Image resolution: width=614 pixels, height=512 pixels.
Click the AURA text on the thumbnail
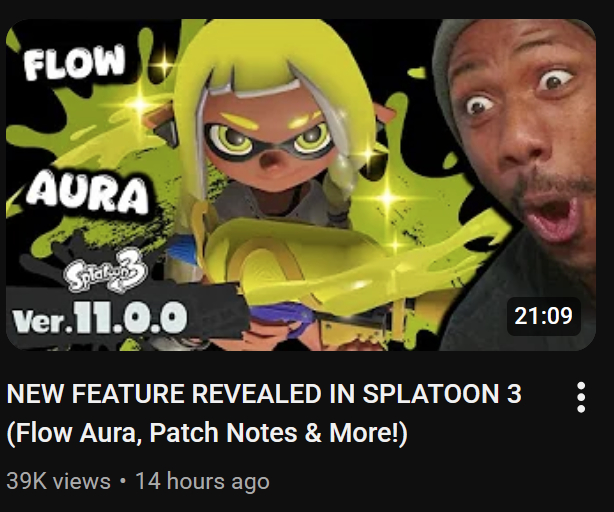point(88,194)
